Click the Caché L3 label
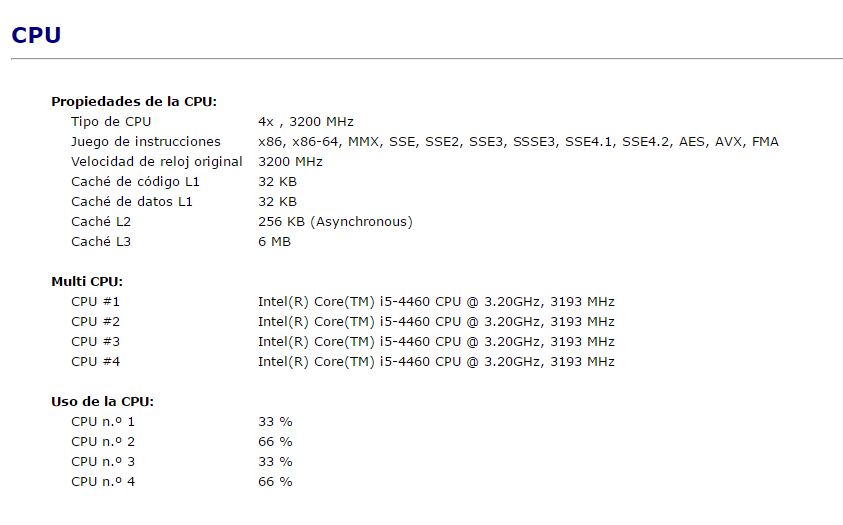Viewport: 843px width, 525px height. pos(101,242)
